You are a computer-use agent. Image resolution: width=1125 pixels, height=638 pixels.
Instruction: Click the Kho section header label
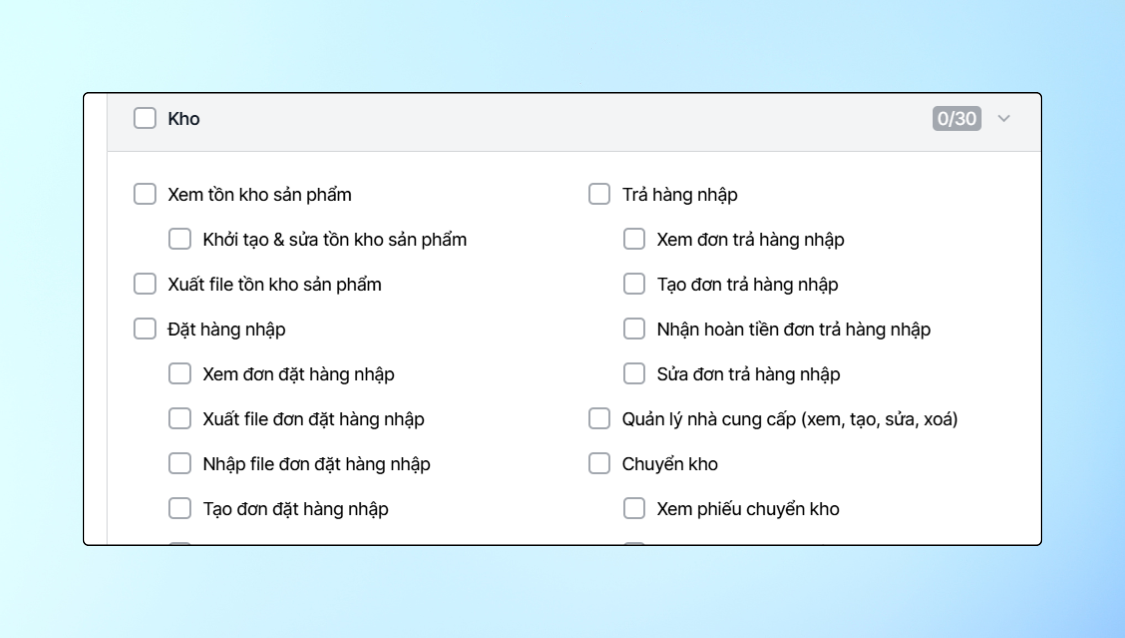184,119
